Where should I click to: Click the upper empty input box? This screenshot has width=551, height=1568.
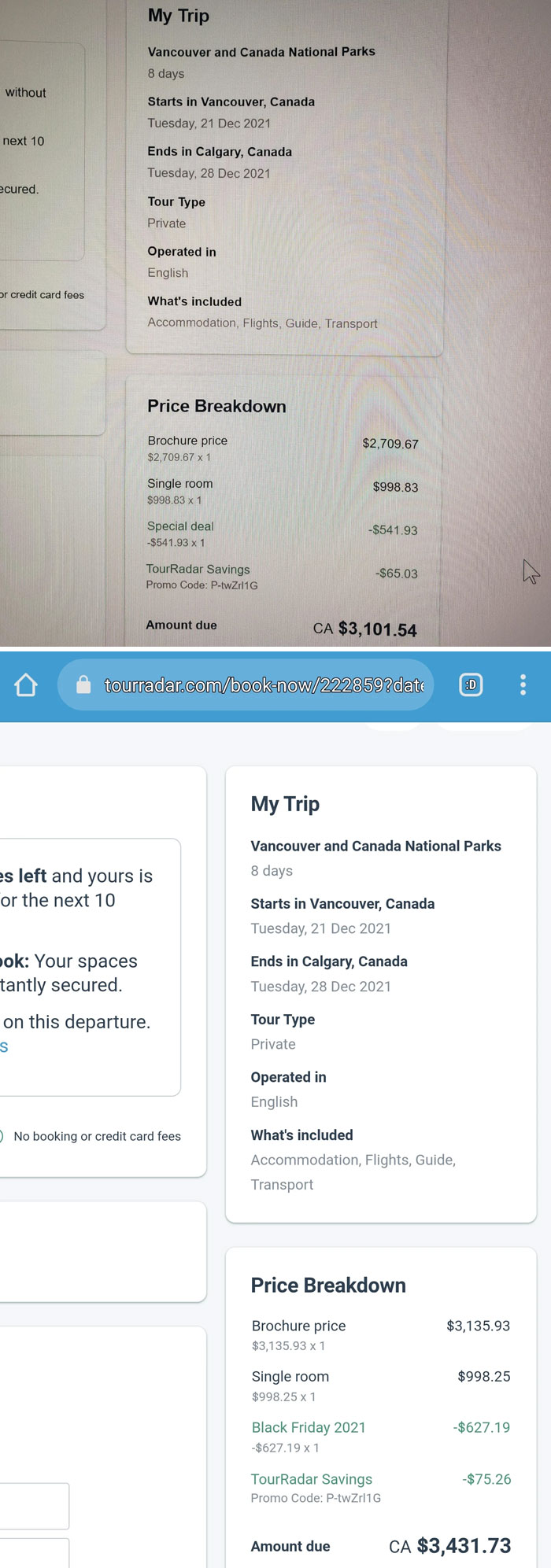point(34,1506)
